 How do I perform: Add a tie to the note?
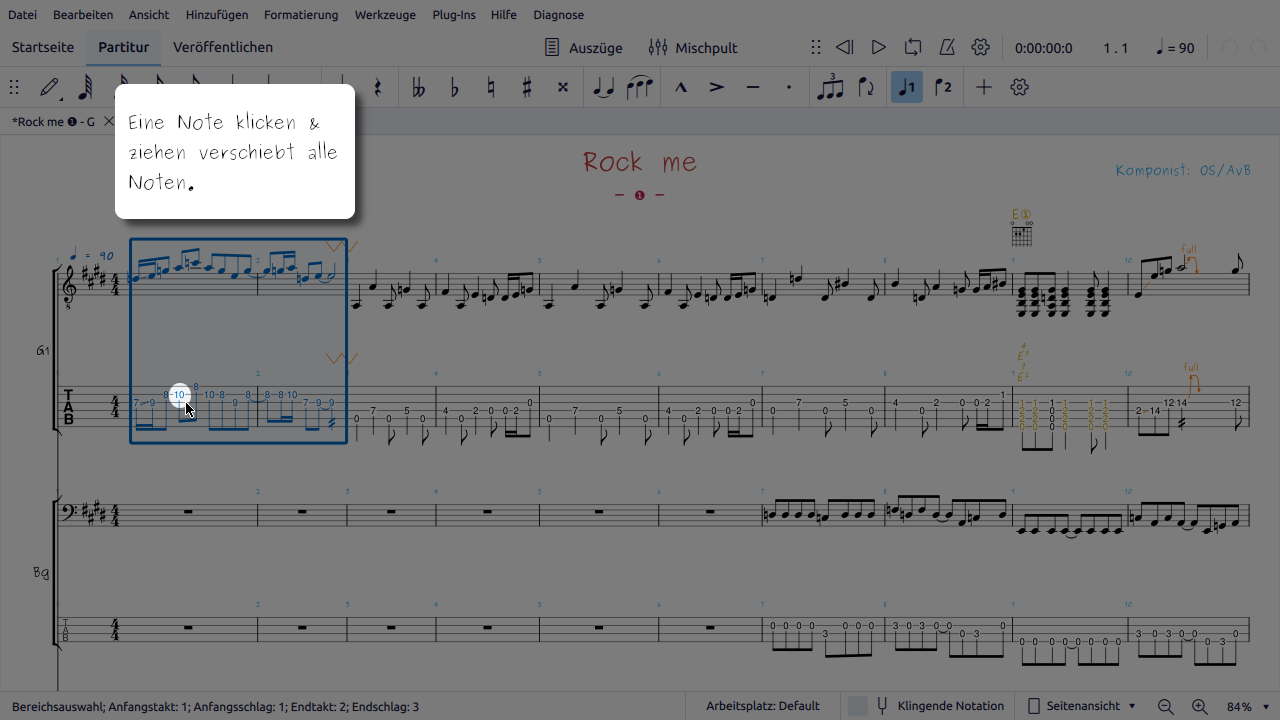click(603, 88)
